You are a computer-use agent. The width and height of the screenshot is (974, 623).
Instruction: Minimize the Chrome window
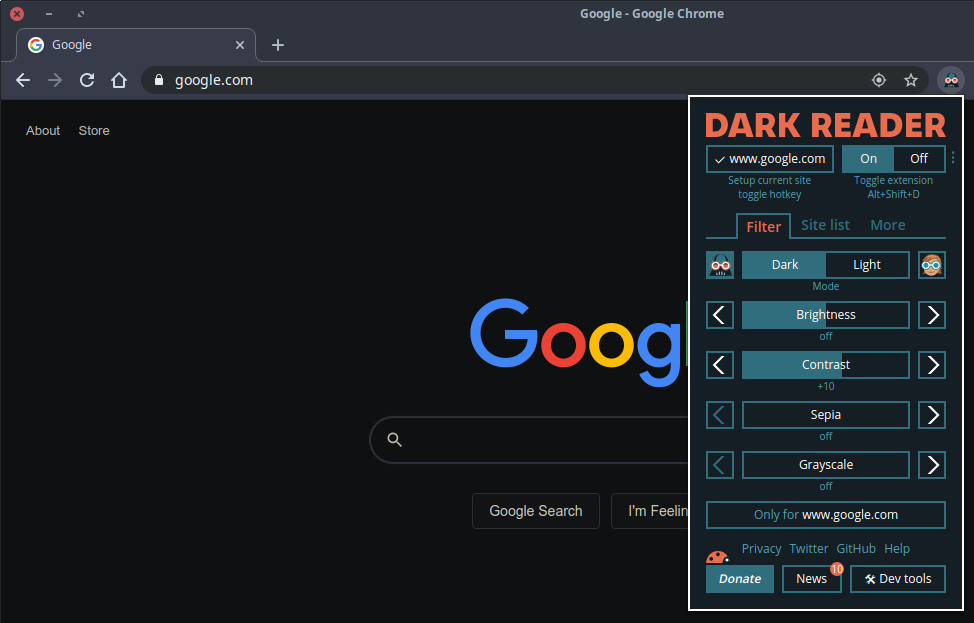[x=49, y=14]
